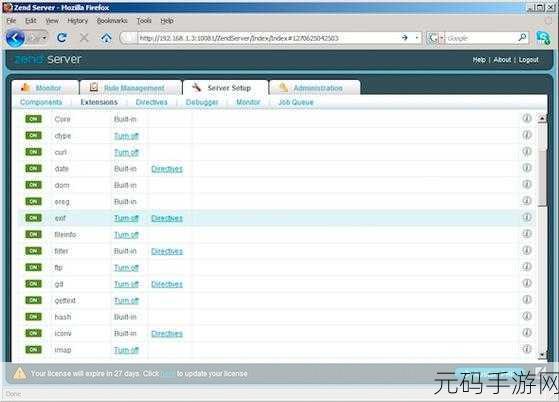
Task: Open the History menu
Action: click(77, 21)
